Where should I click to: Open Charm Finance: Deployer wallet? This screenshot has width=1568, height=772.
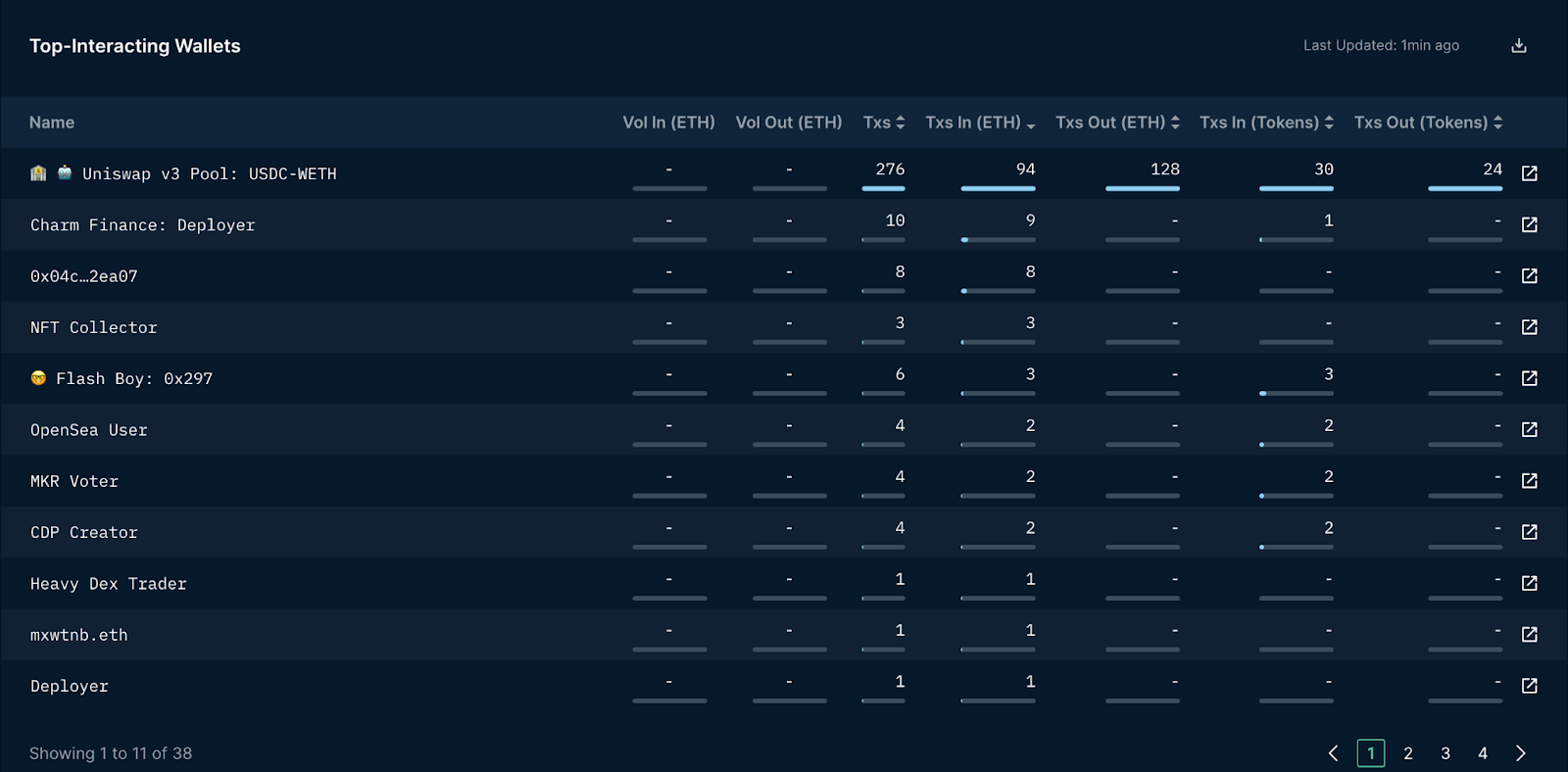(x=142, y=225)
